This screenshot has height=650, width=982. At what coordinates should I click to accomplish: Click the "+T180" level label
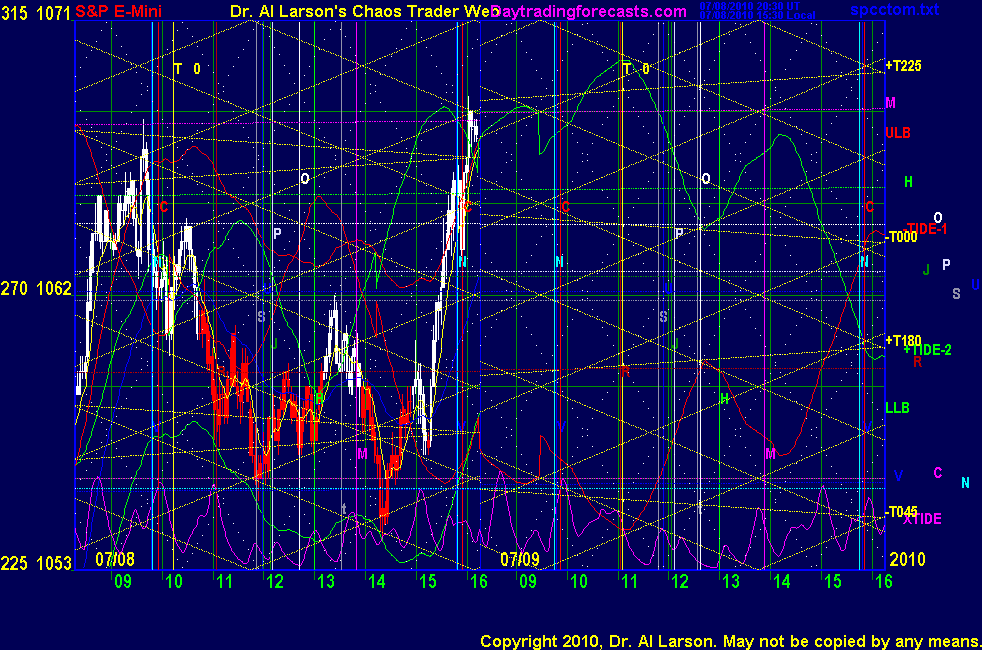903,341
